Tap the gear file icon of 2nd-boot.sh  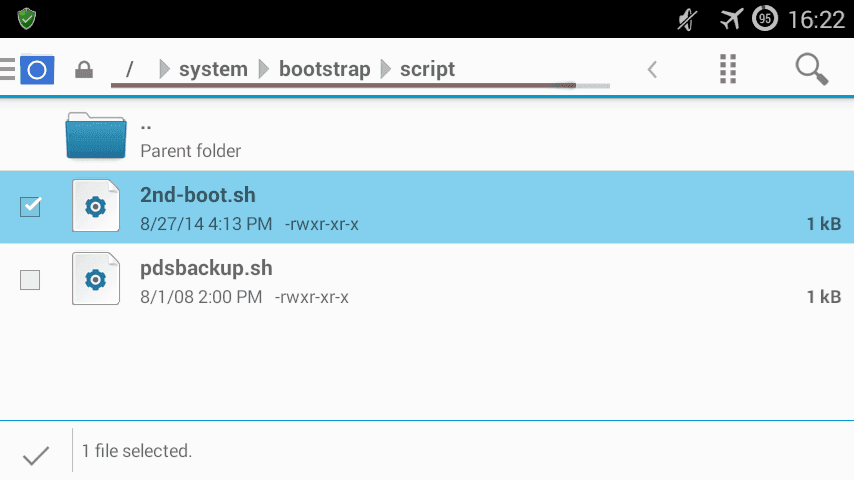(x=96, y=206)
